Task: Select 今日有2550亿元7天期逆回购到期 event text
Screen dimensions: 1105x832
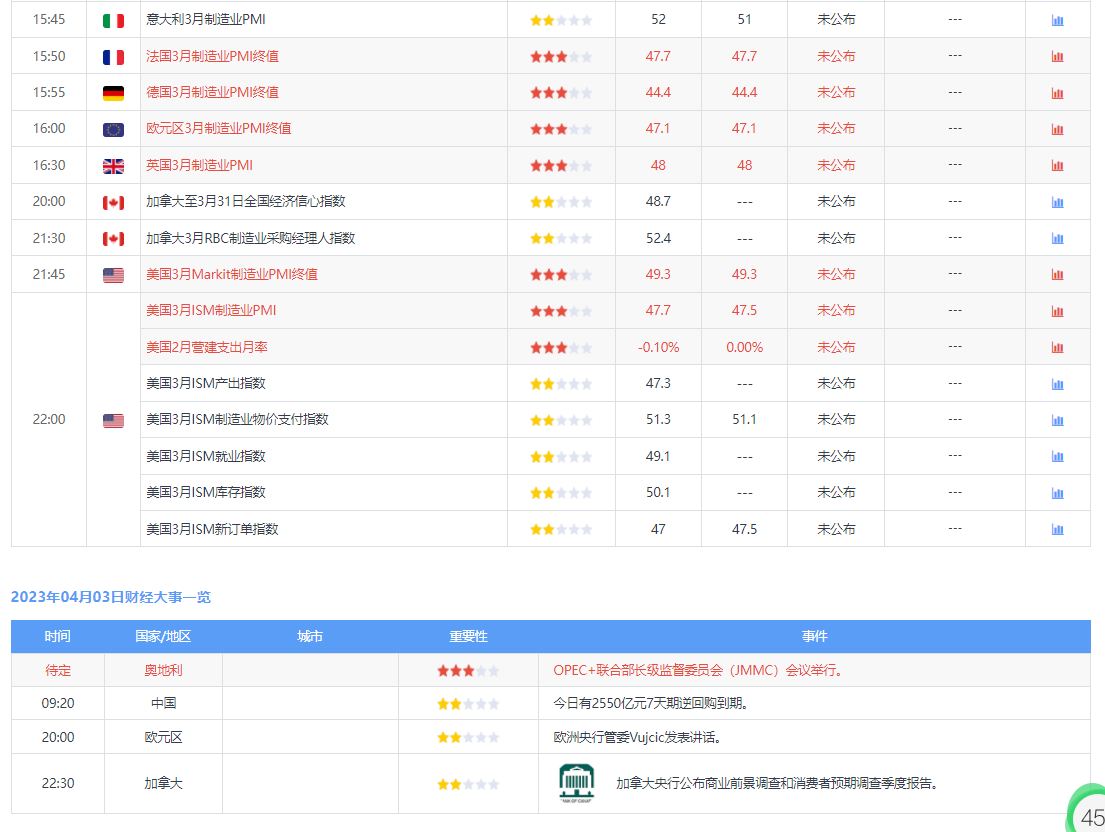Action: coord(650,703)
